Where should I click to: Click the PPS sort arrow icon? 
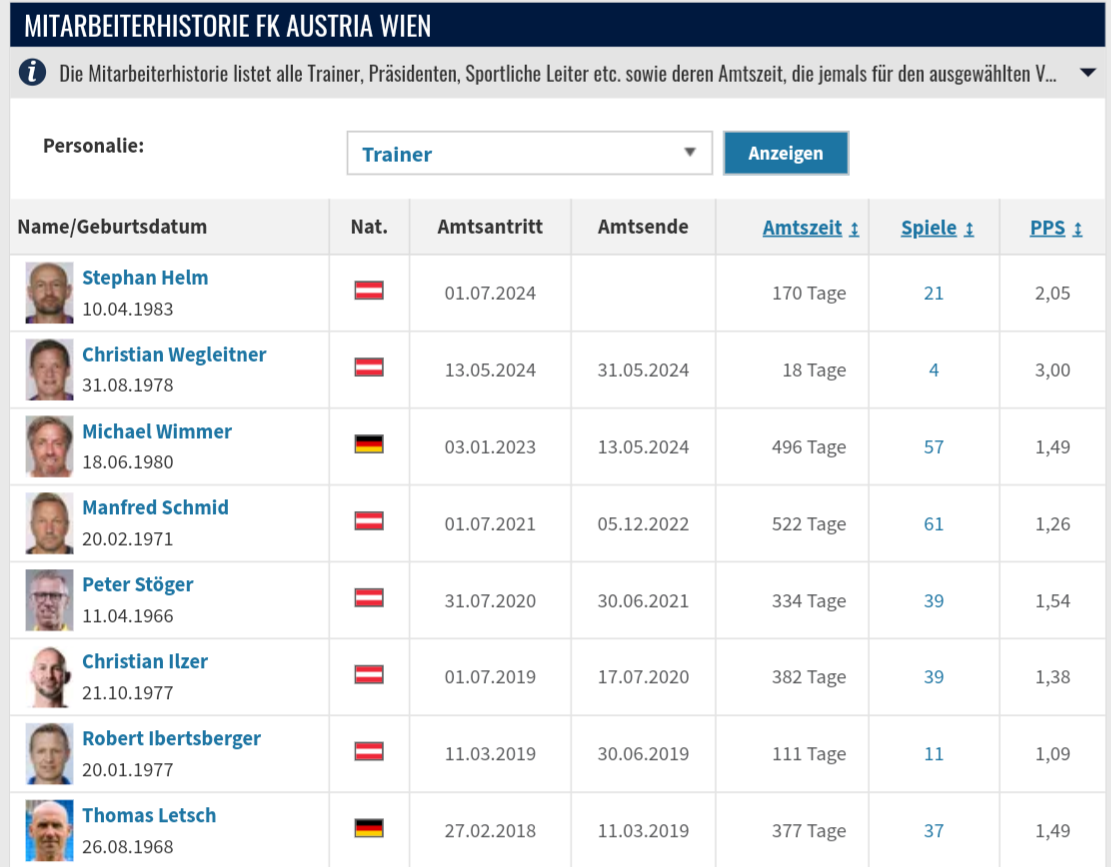pyautogui.click(x=1077, y=230)
